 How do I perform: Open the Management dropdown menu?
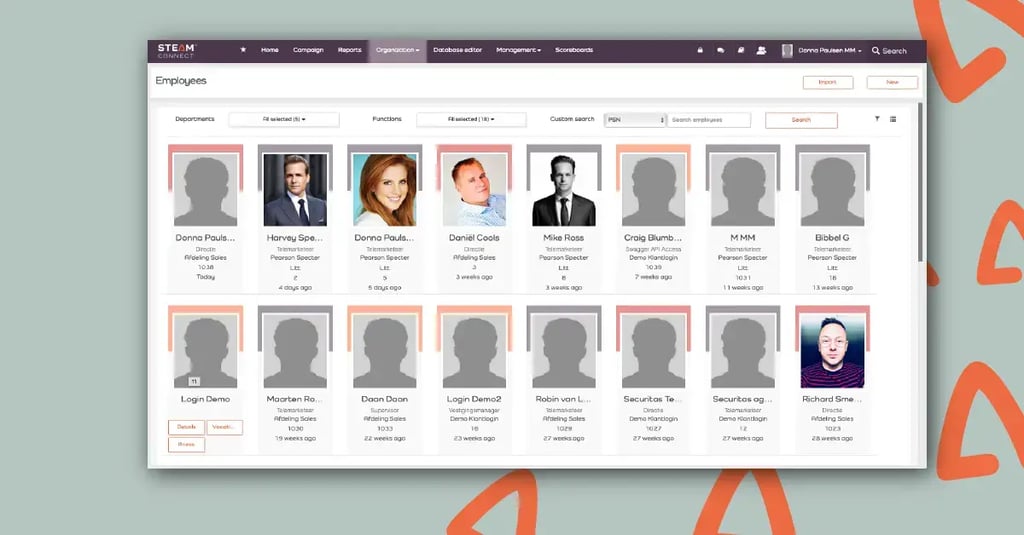519,50
